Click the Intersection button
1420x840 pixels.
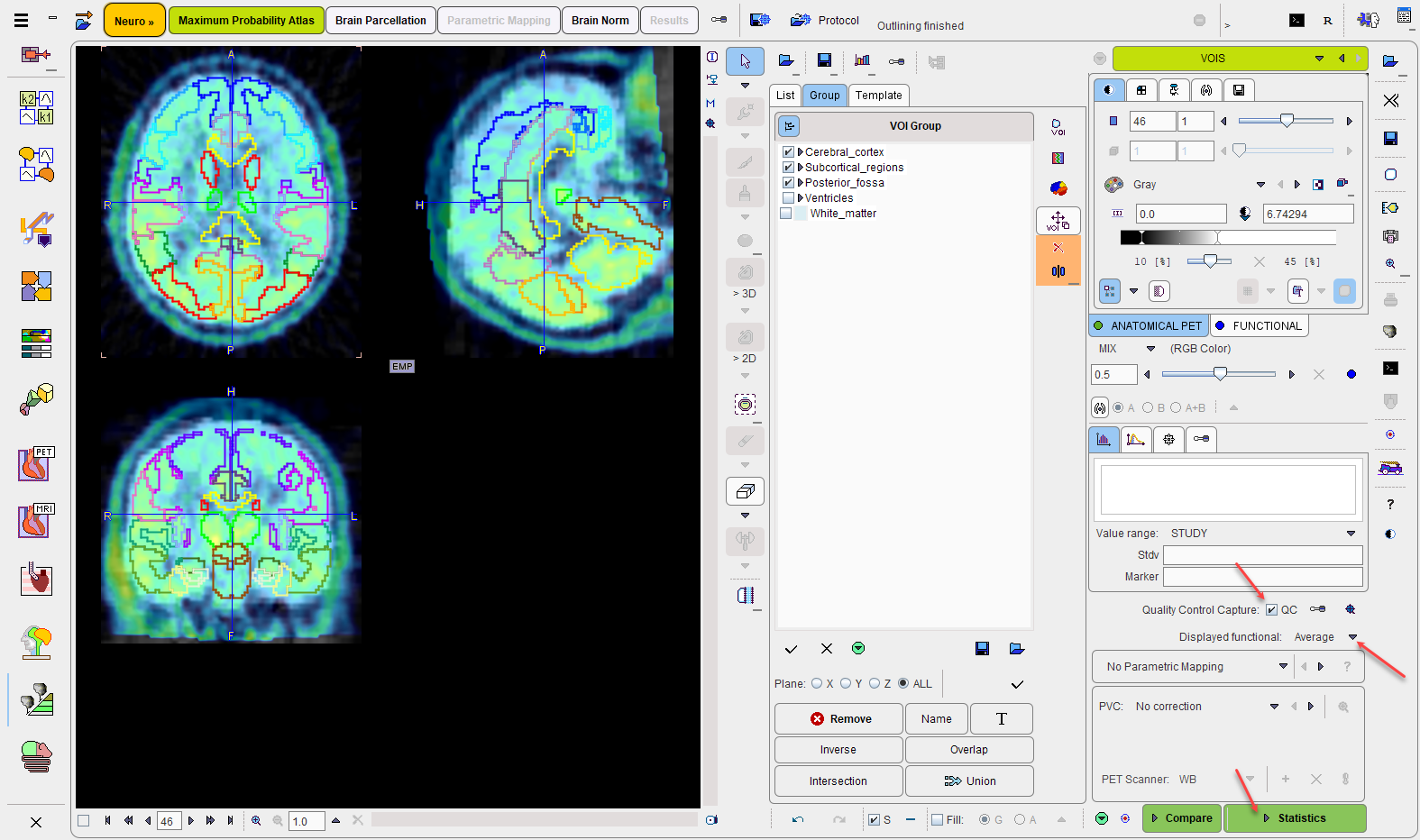click(838, 781)
